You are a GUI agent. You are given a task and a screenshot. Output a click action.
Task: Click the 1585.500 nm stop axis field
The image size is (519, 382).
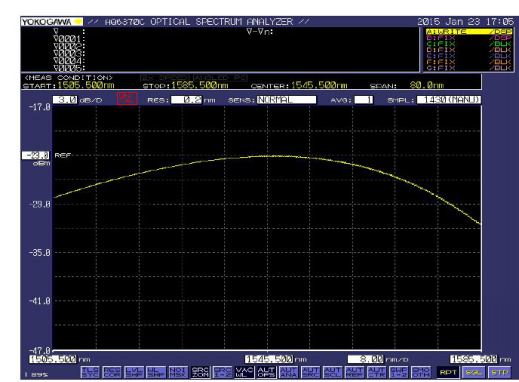[x=473, y=359]
